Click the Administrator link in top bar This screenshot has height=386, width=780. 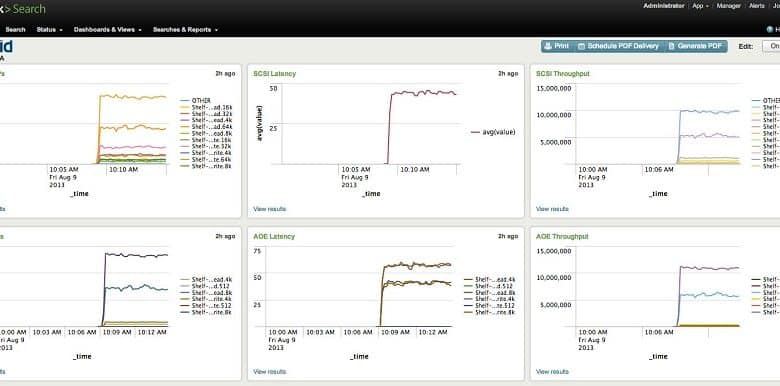coord(664,6)
